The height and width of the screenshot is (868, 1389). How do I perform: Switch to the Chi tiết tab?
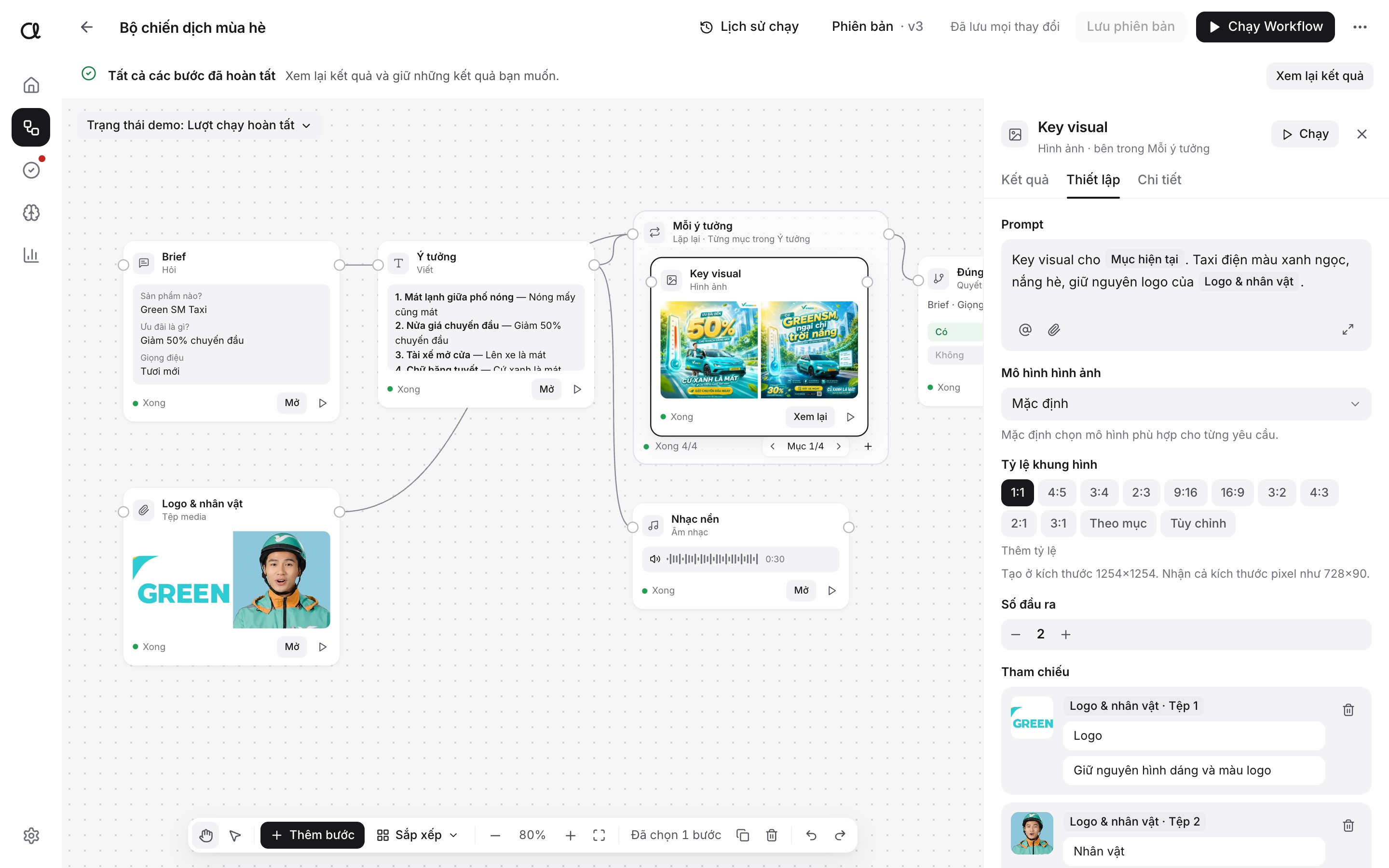point(1159,180)
